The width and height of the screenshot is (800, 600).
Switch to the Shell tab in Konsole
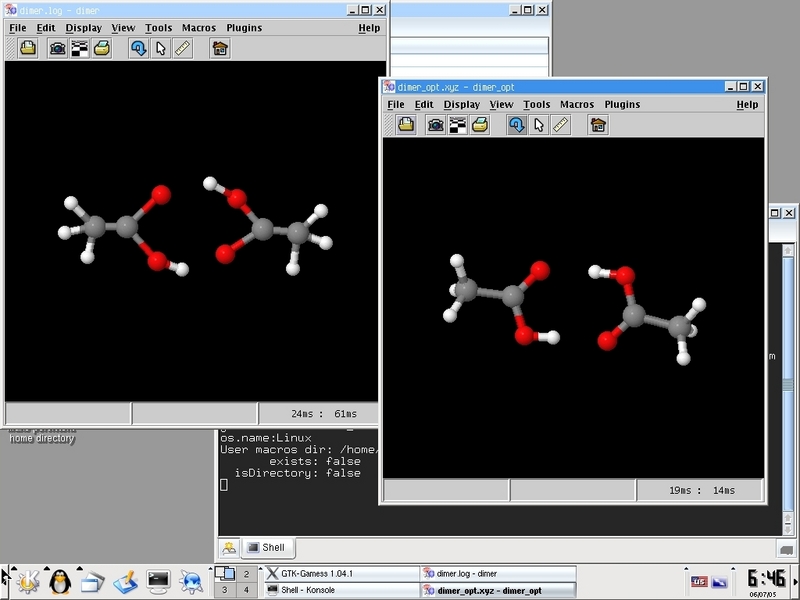click(267, 547)
